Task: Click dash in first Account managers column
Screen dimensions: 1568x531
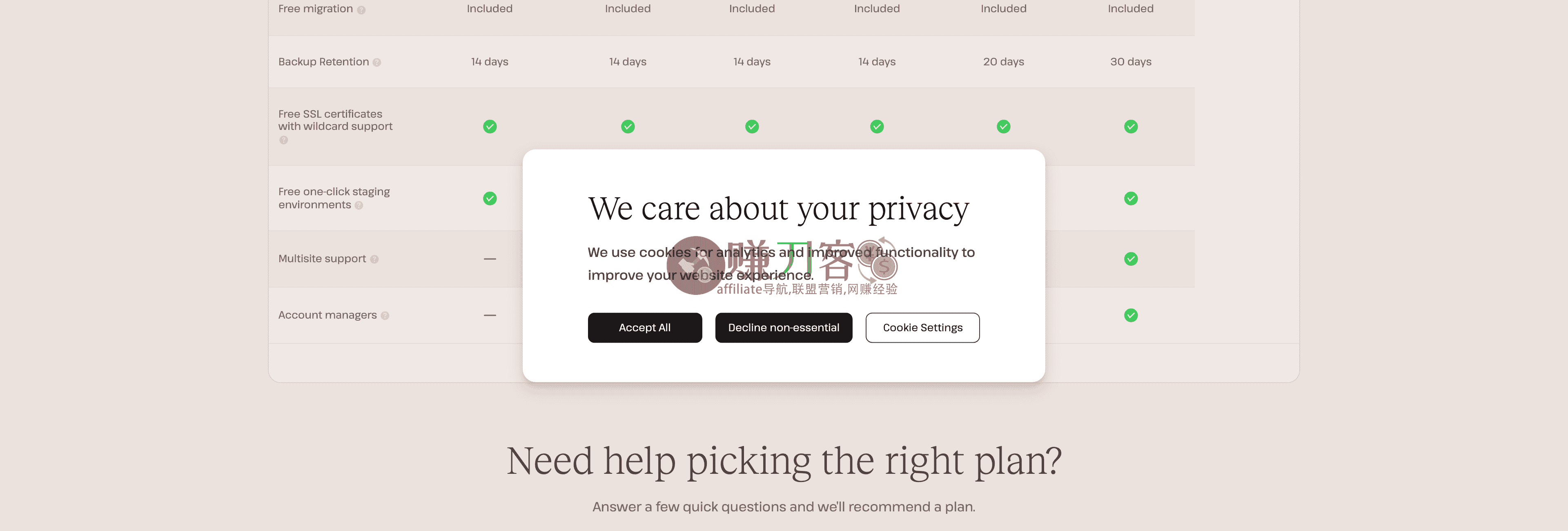Action: pyautogui.click(x=490, y=315)
